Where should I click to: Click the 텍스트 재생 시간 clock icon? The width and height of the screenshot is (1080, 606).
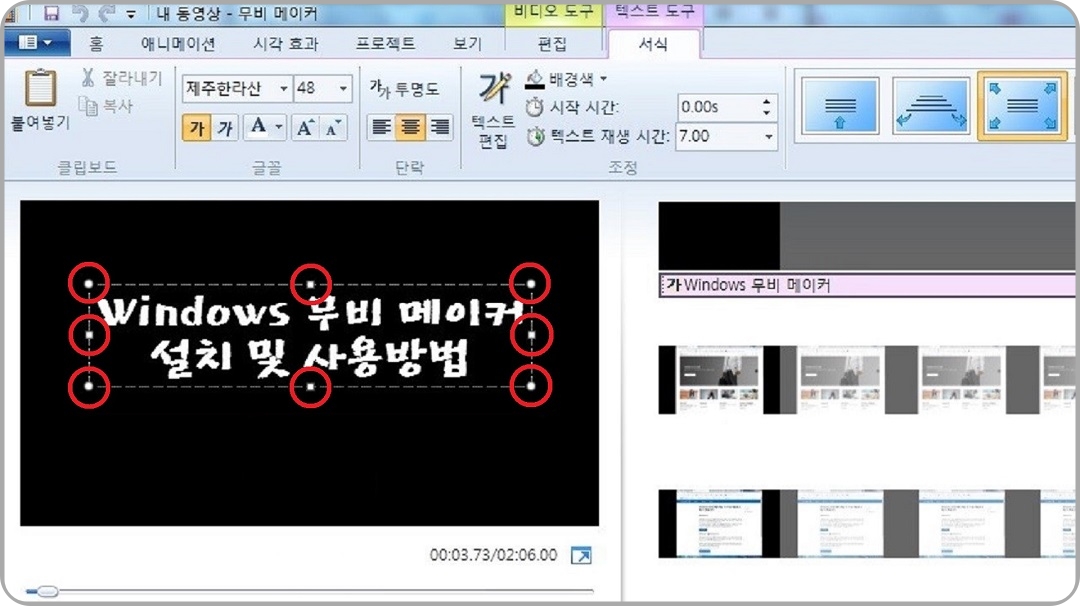(535, 136)
